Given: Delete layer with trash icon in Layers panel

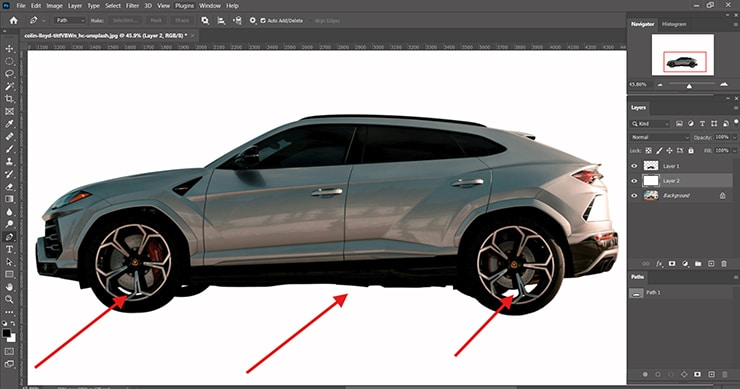Looking at the screenshot, I should 724,264.
